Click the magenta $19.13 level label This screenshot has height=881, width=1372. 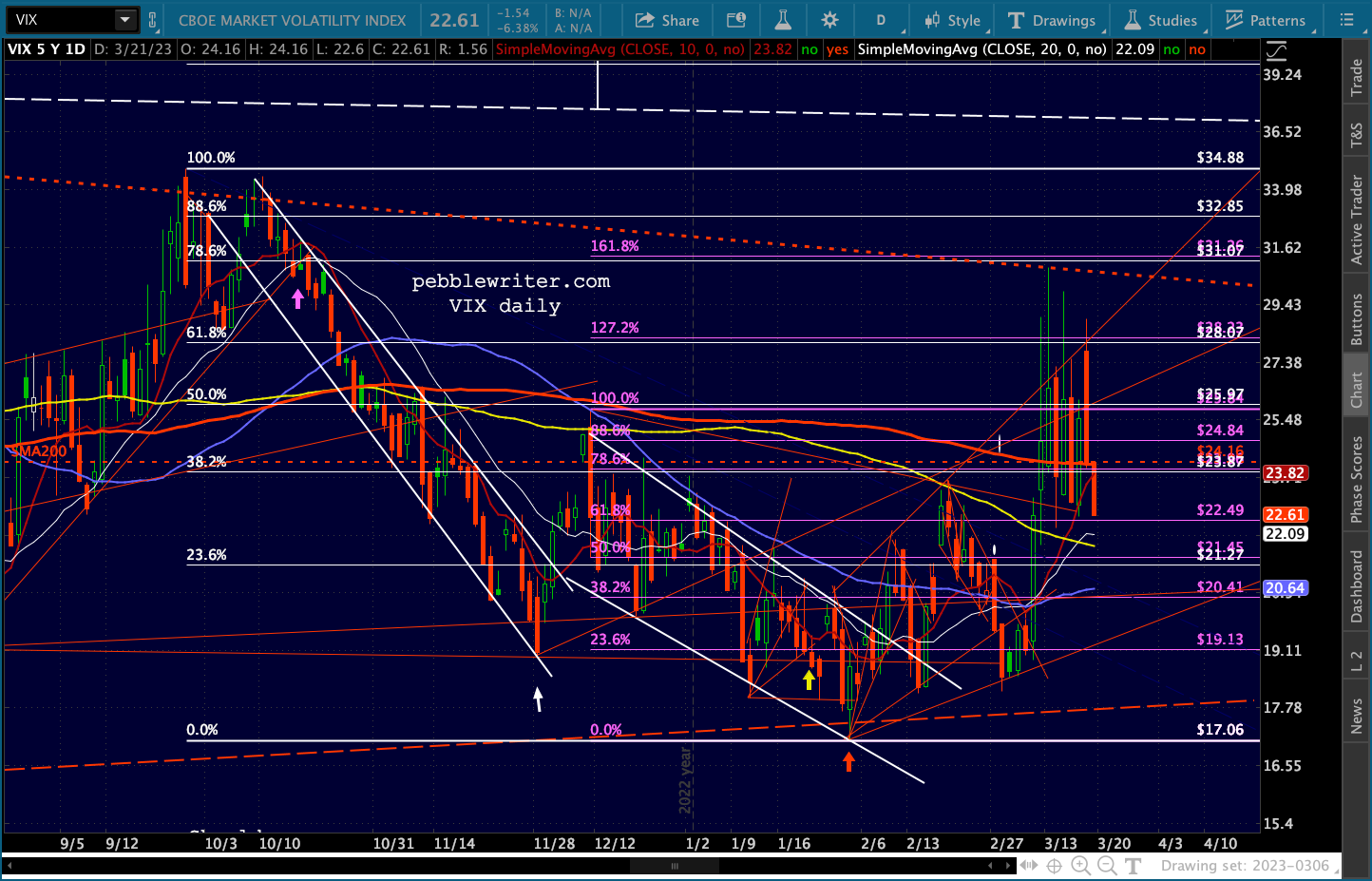1220,640
